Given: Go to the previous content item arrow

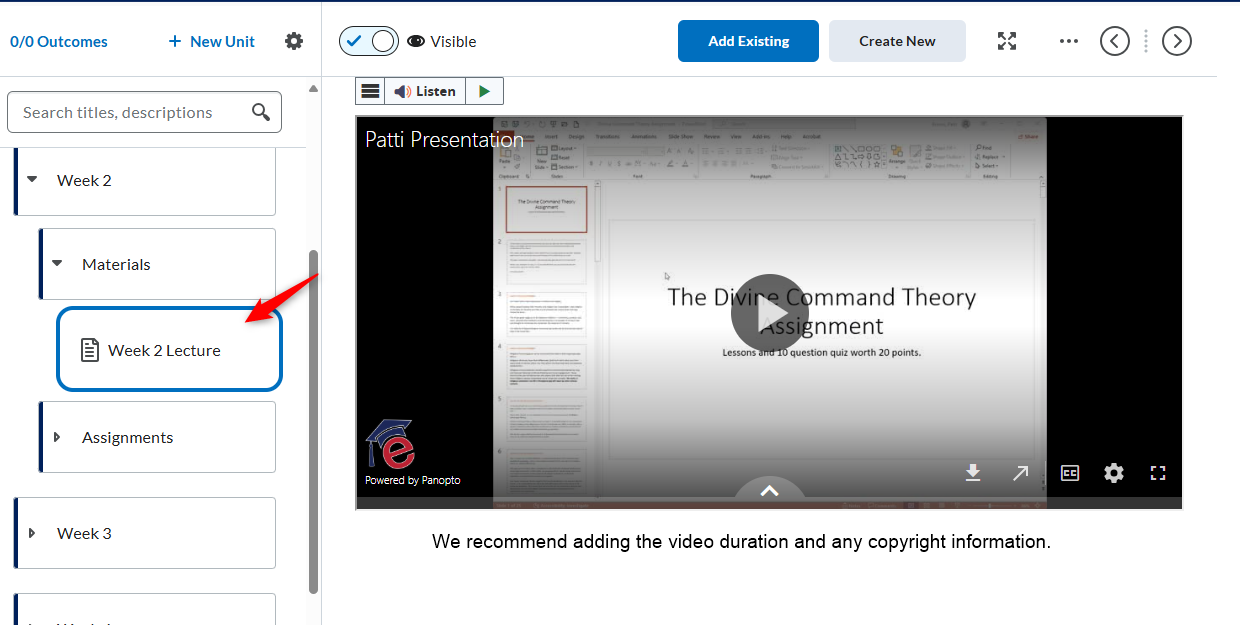Looking at the screenshot, I should pos(1115,41).
